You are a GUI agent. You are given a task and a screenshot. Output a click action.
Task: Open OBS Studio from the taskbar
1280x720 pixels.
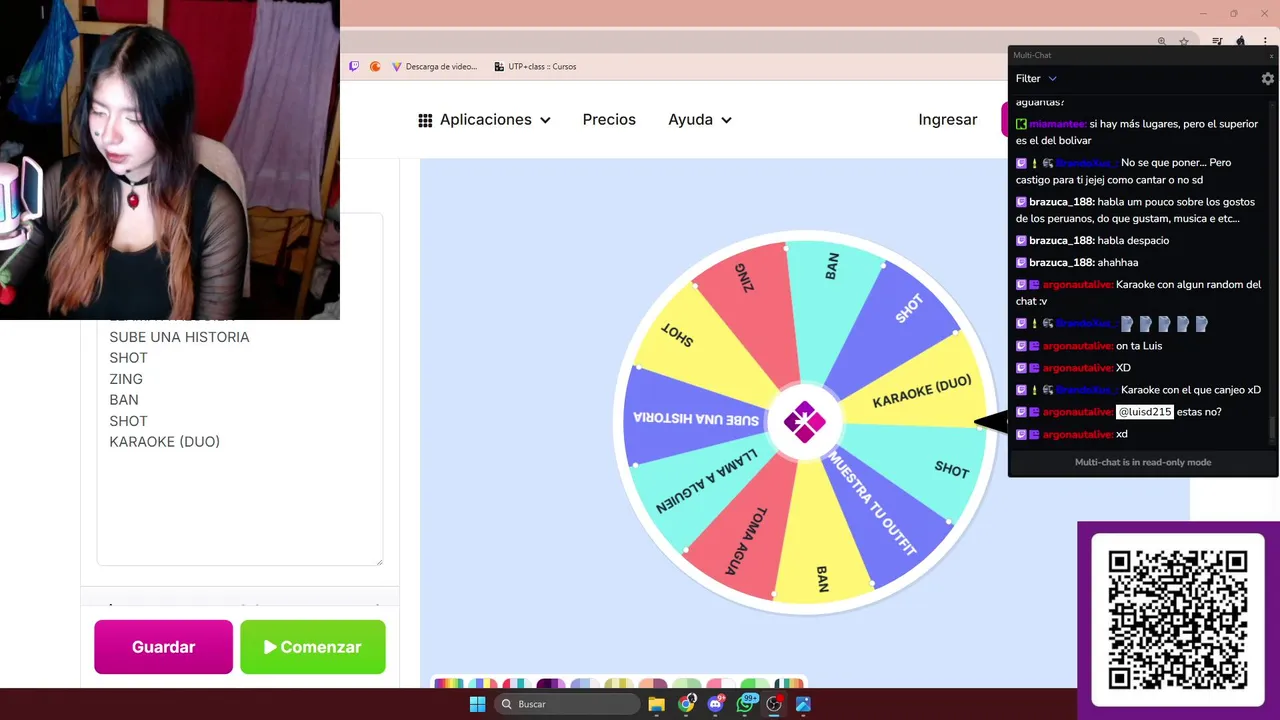pos(774,704)
